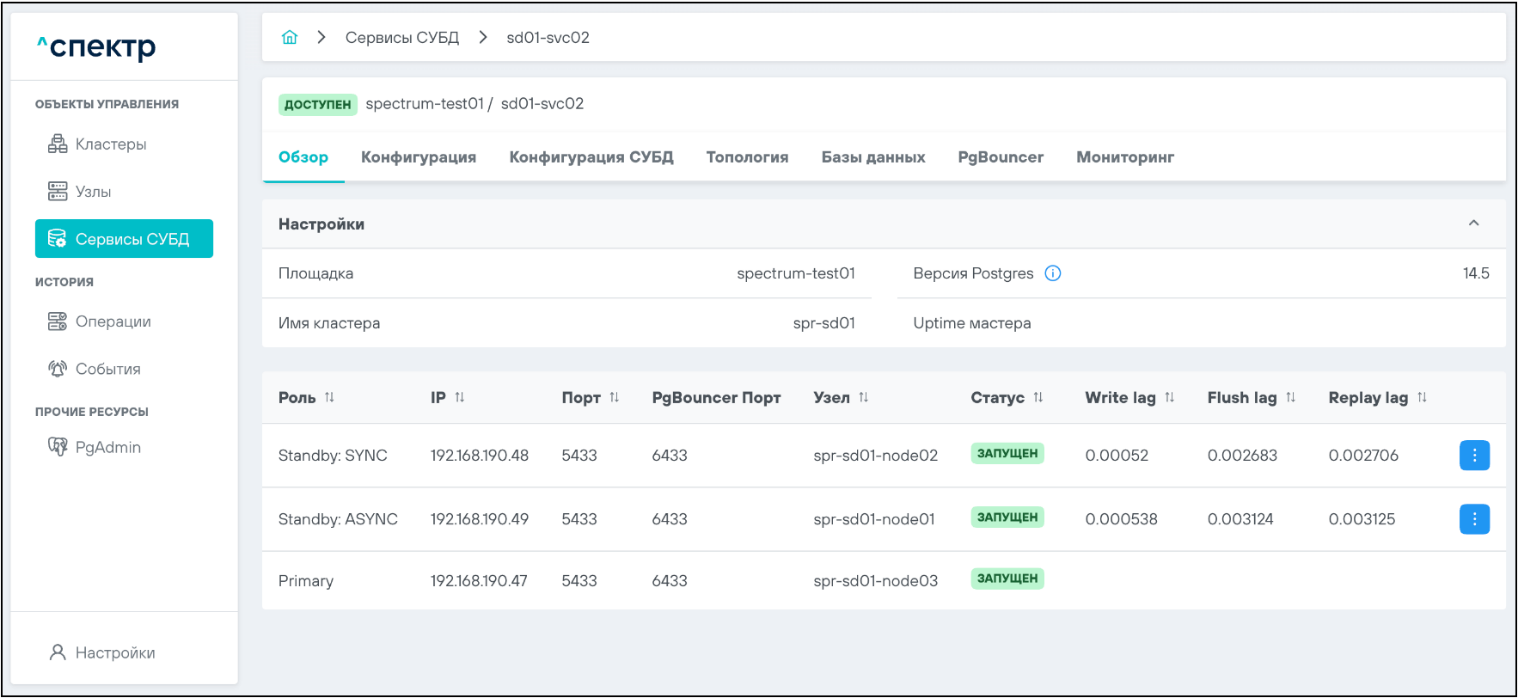The image size is (1518, 698).
Task: Select Сервисы СУБД in sidebar
Action: [124, 239]
